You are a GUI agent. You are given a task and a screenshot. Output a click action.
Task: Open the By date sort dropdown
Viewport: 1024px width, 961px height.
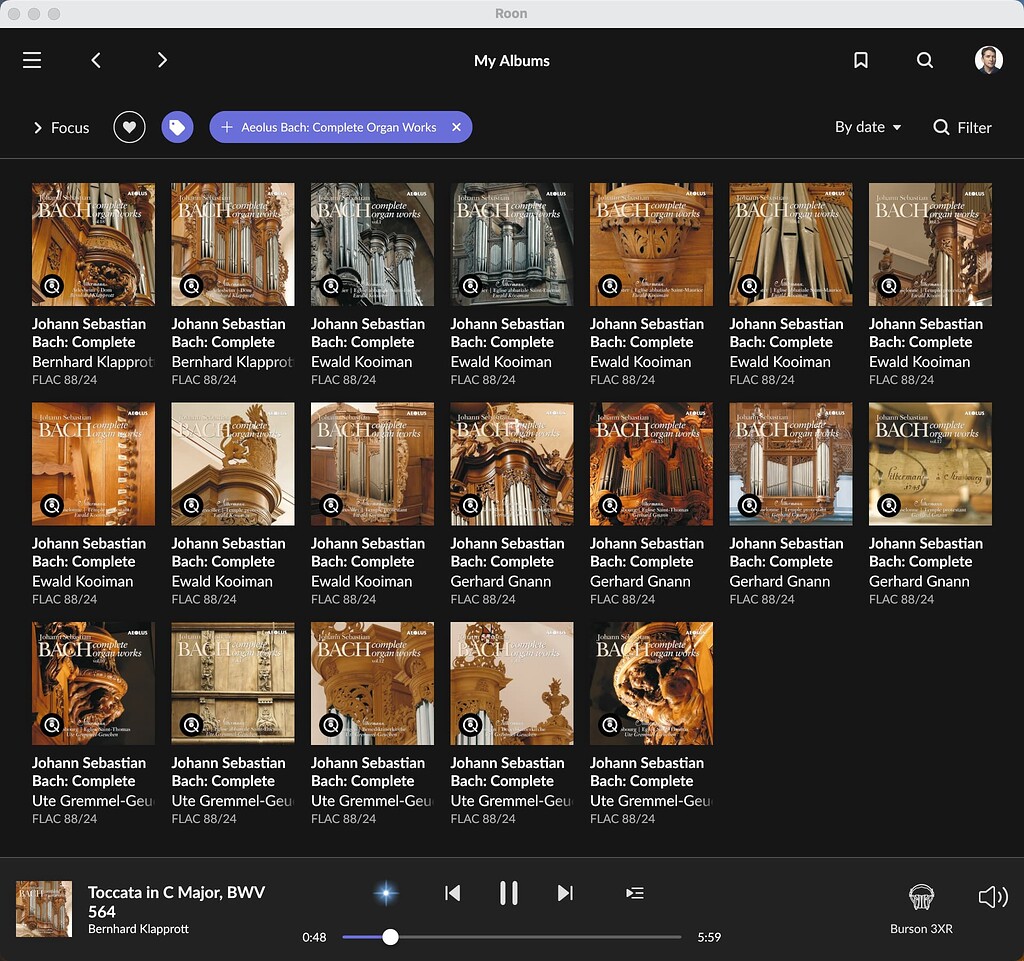coord(866,127)
